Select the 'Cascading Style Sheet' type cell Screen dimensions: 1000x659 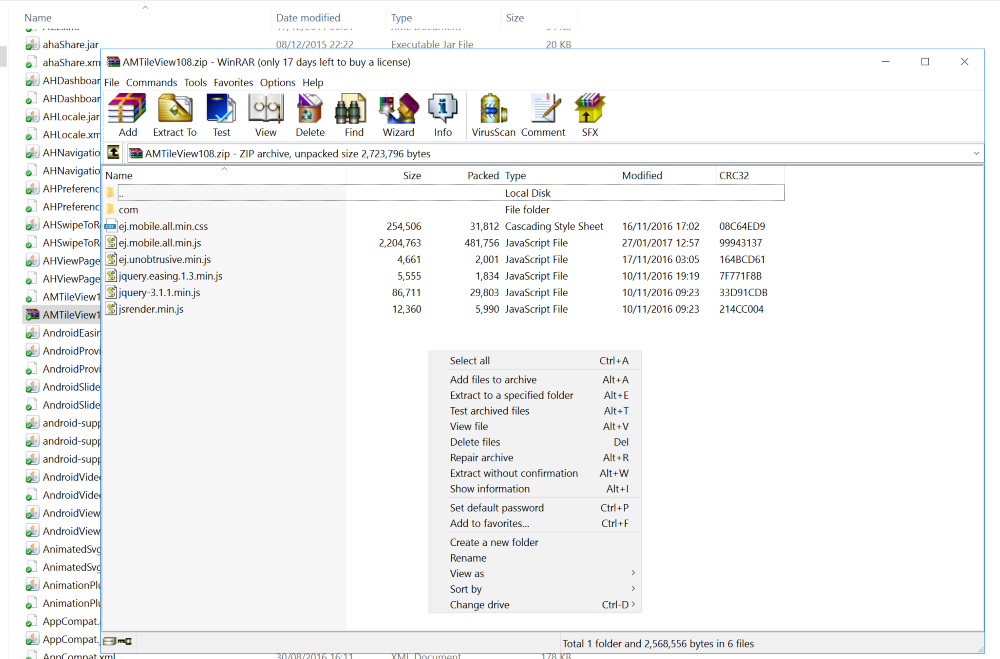click(x=554, y=226)
